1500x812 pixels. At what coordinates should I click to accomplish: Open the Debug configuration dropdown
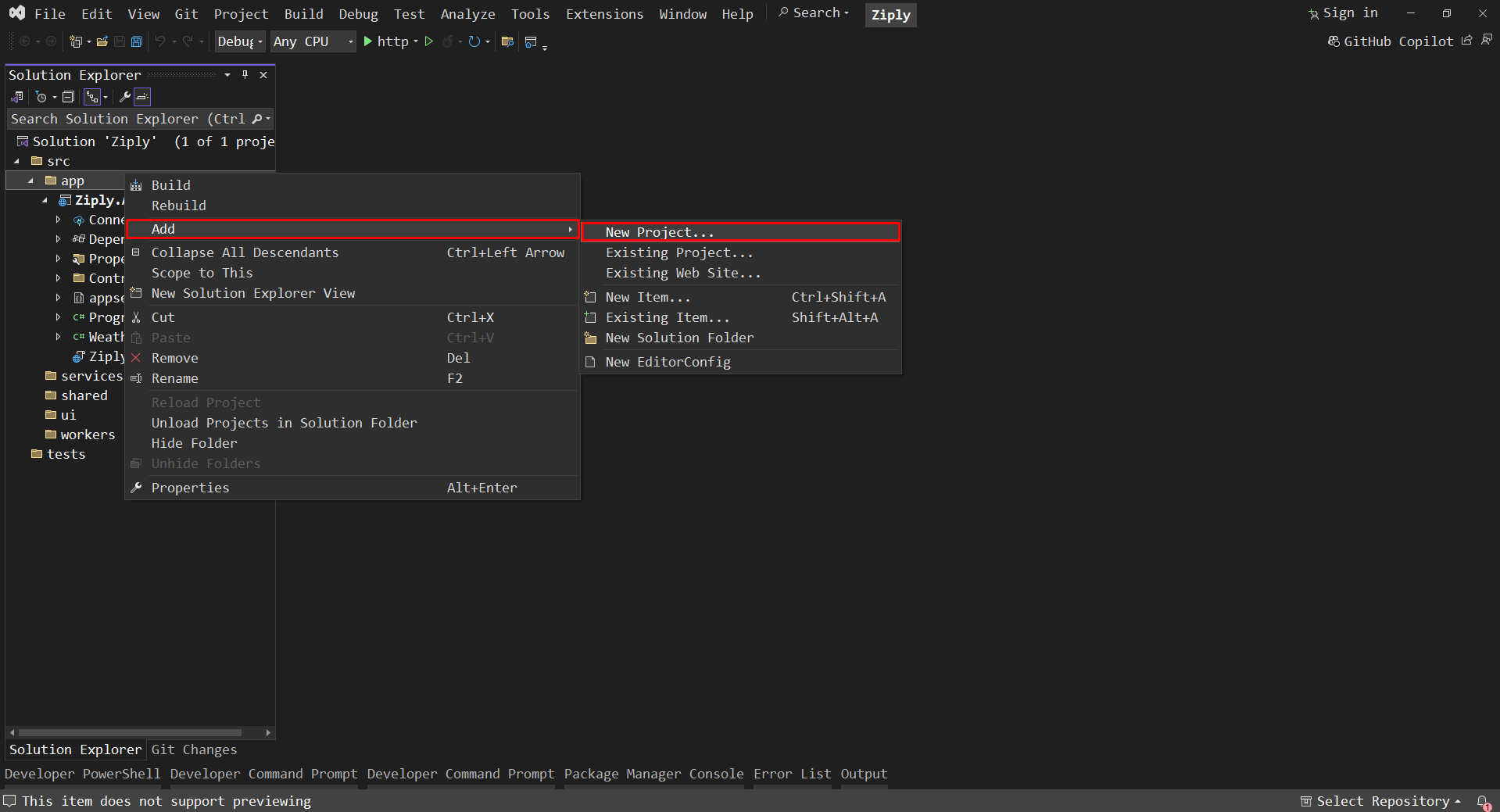click(240, 41)
